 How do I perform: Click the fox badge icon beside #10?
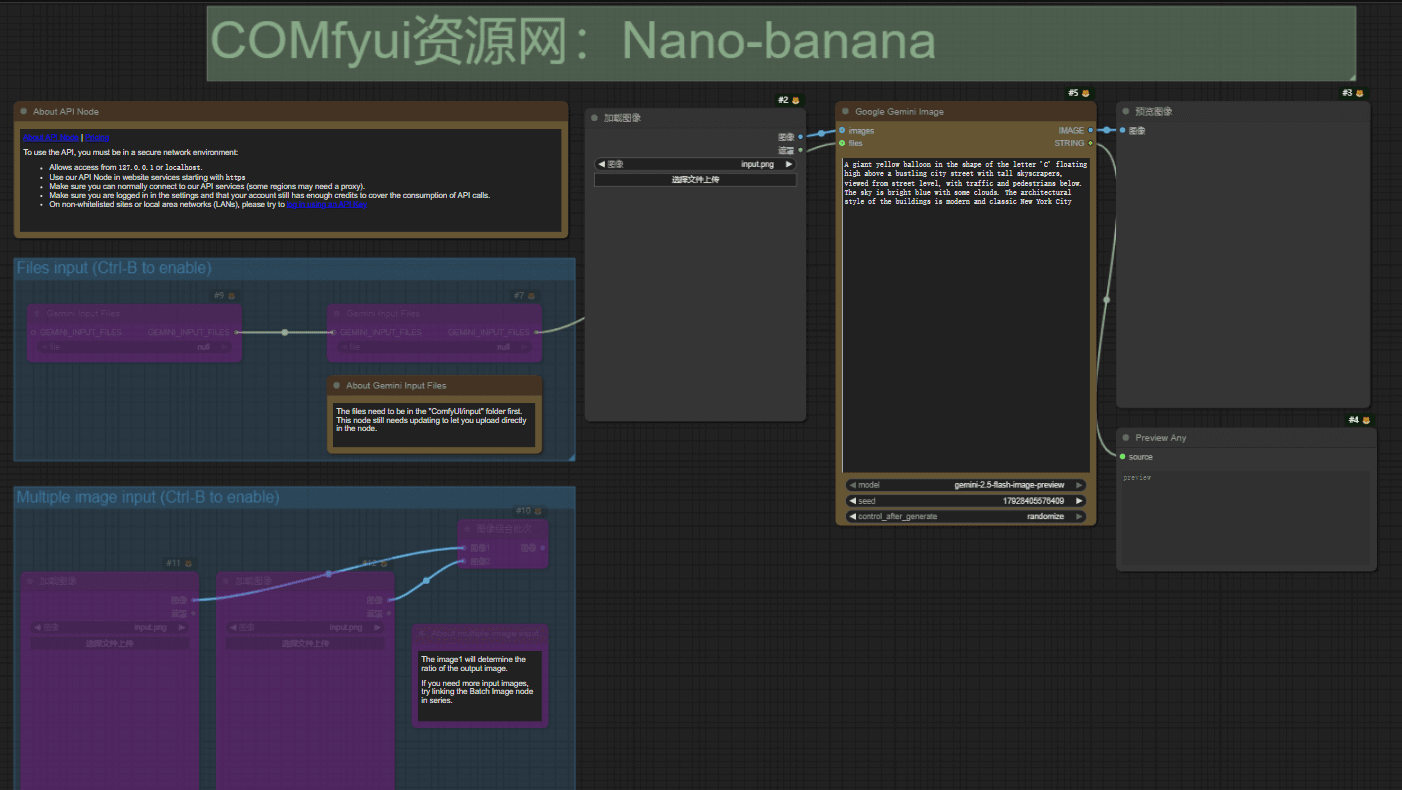pos(538,511)
